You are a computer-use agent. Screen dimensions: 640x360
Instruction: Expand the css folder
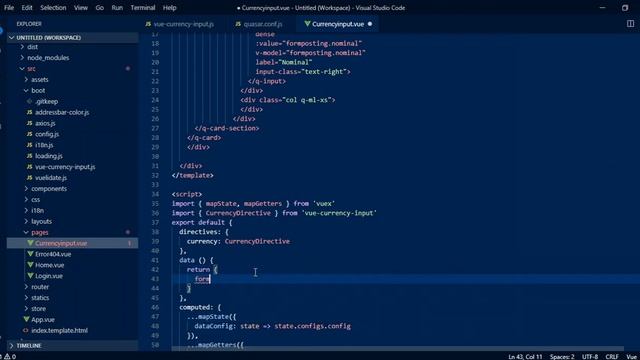tap(73, 200)
